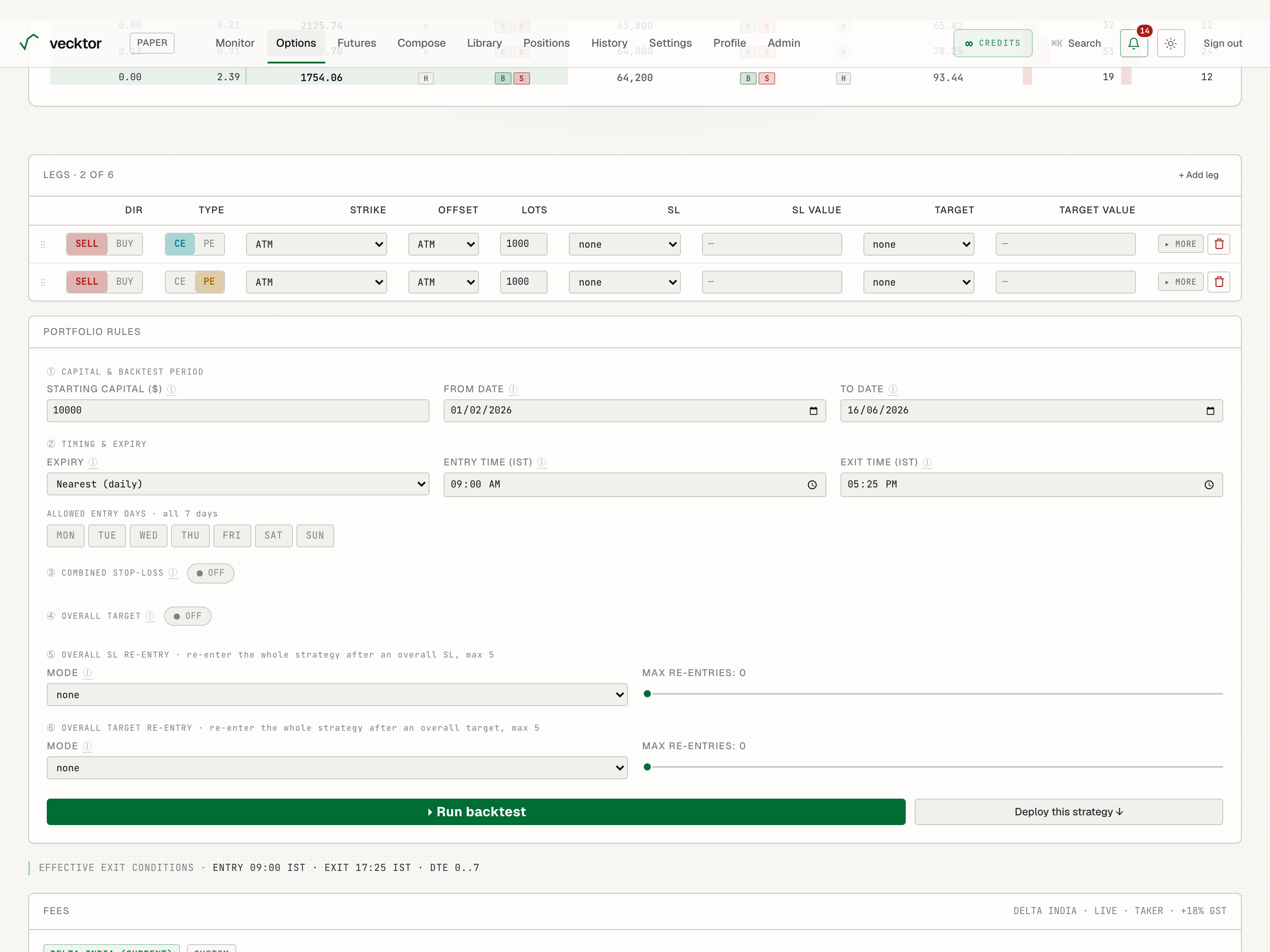Open the Entry Time clock picker icon
This screenshot has width=1270, height=952.
coord(812,485)
